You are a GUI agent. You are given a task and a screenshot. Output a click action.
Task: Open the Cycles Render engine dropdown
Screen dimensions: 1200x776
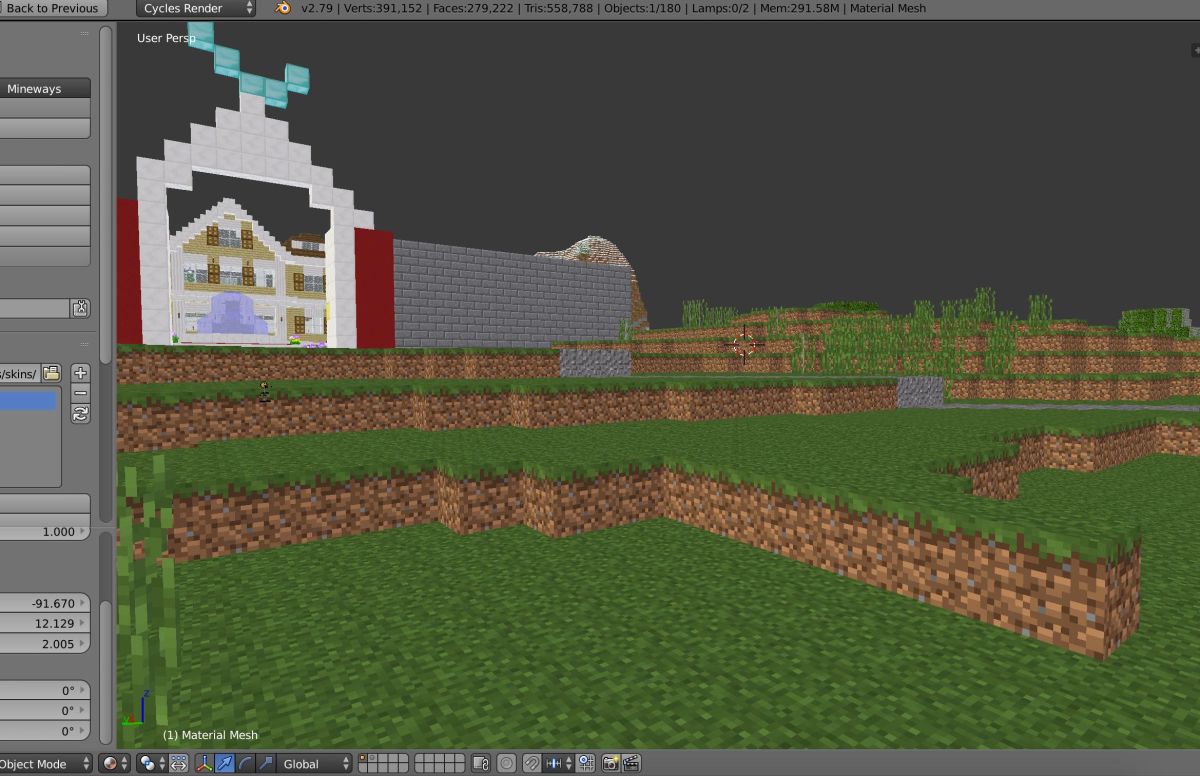[196, 8]
